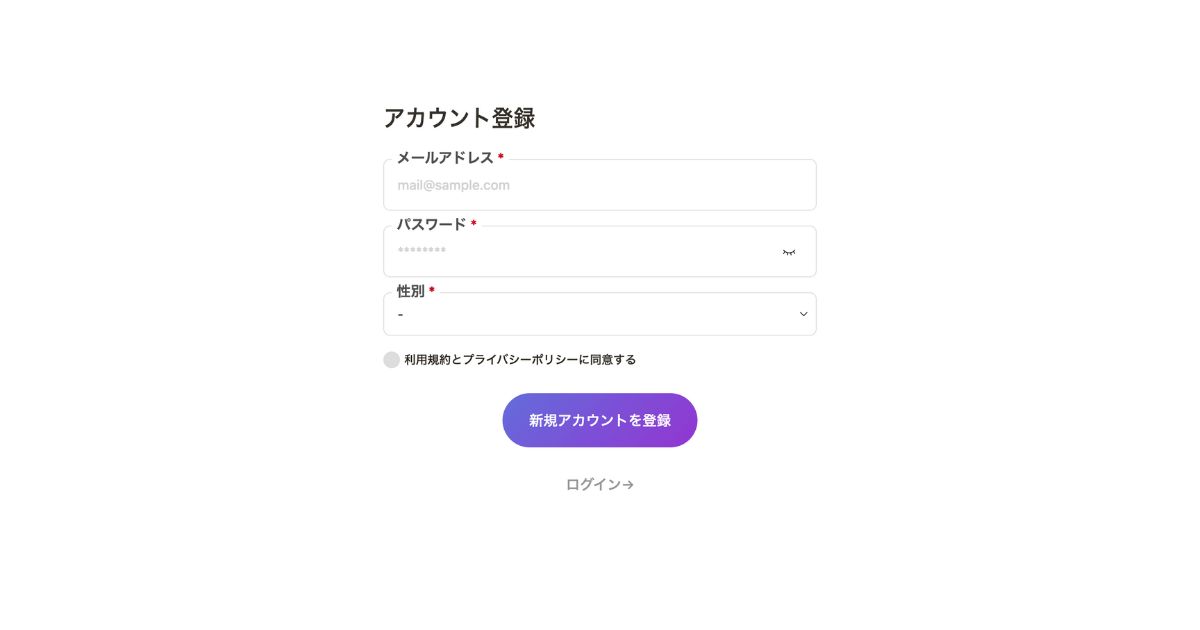Click the 性別 field label
The image size is (1200, 630).
click(x=411, y=291)
